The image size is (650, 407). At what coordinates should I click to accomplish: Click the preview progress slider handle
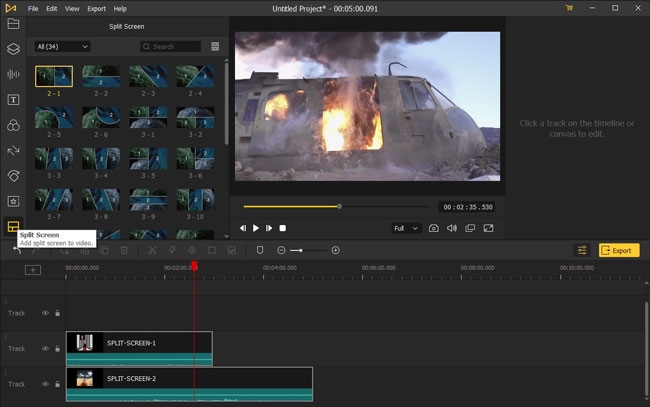pyautogui.click(x=340, y=206)
